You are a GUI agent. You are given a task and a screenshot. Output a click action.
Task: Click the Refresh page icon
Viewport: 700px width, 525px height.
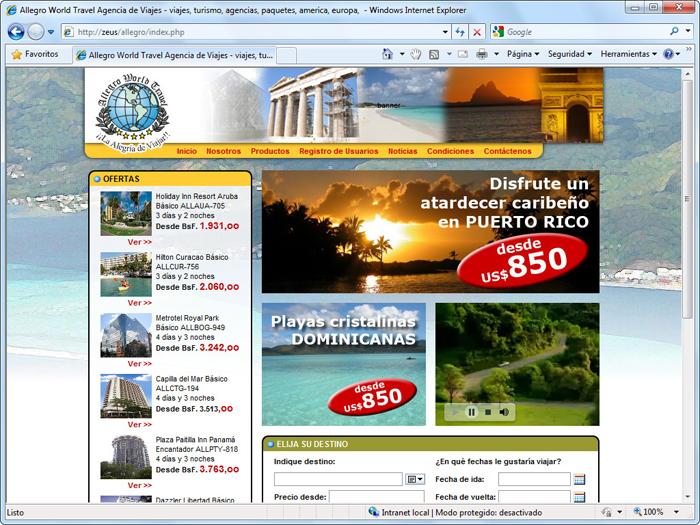click(x=460, y=32)
